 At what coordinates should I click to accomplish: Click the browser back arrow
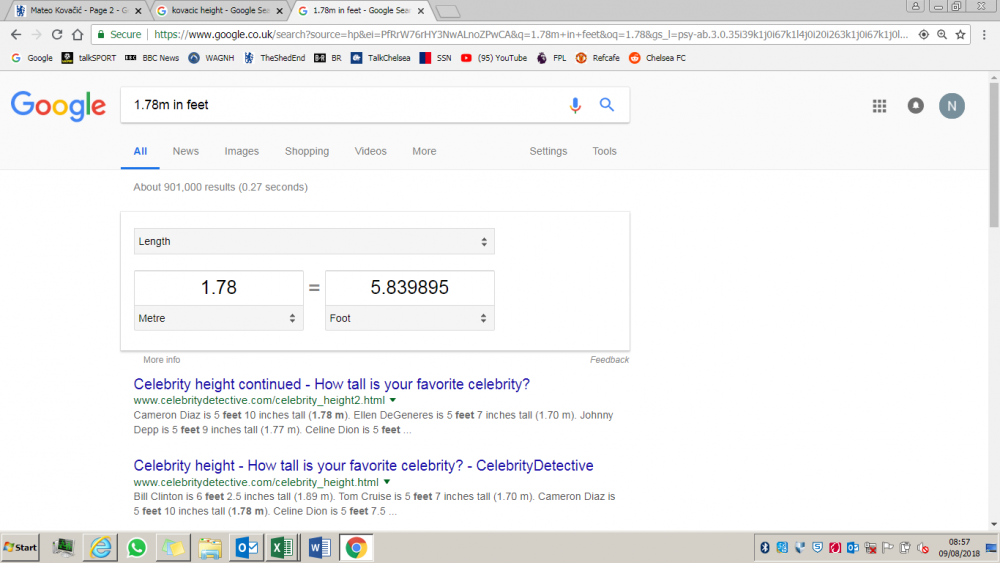[16, 34]
